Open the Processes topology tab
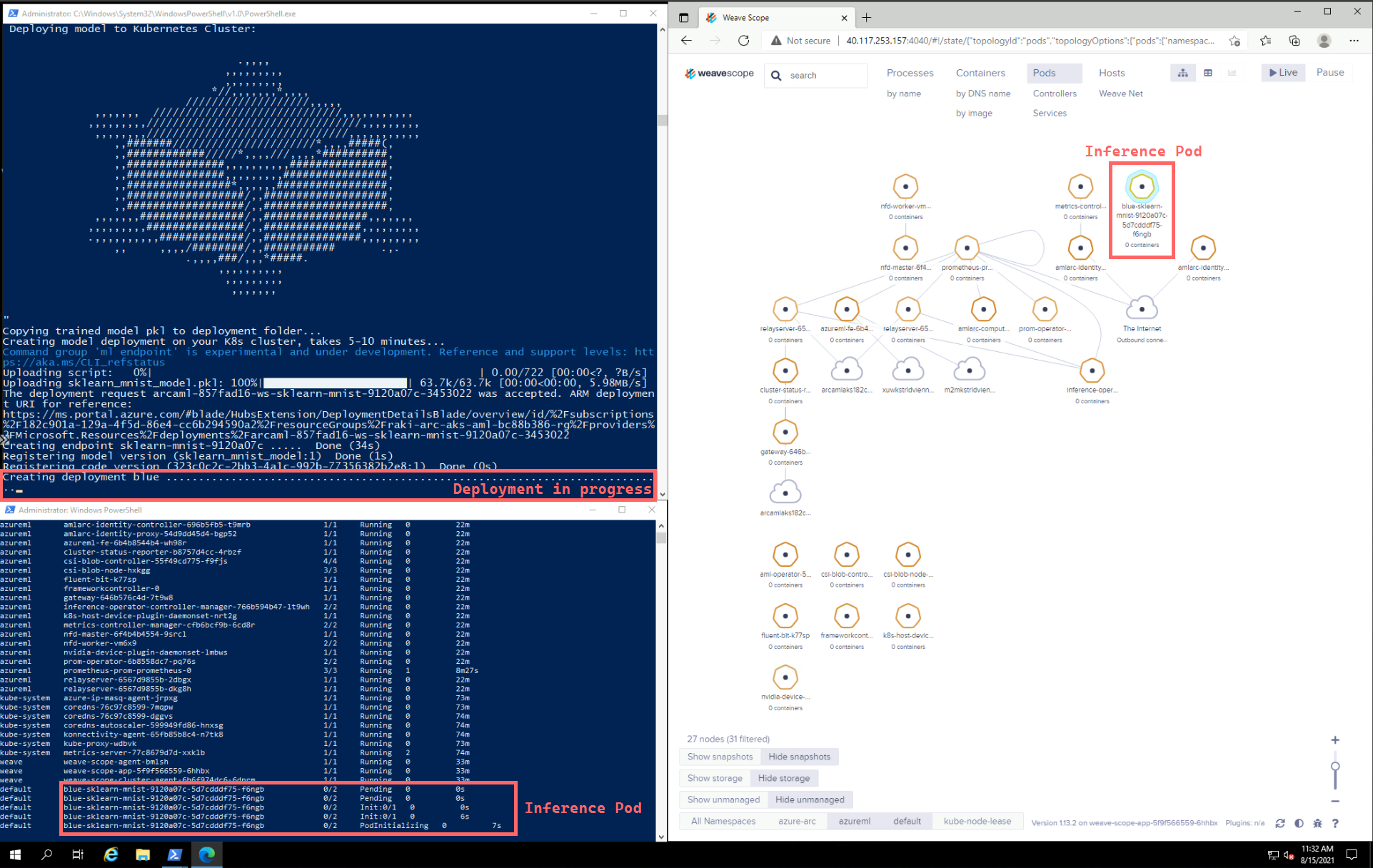Image resolution: width=1373 pixels, height=868 pixels. pyautogui.click(x=910, y=73)
